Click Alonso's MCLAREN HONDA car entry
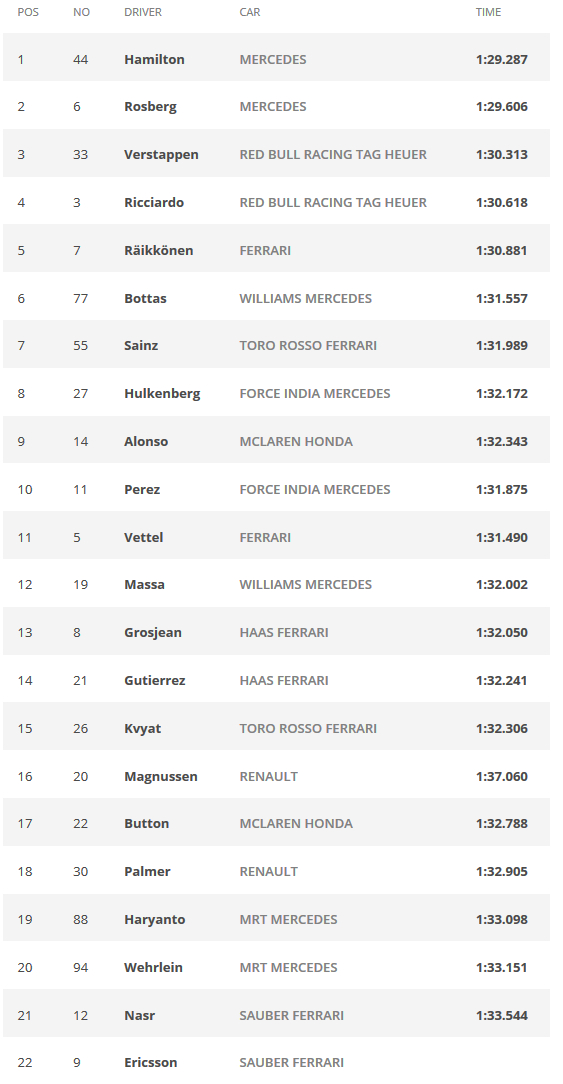Screen dimensions: 563x1084 click(295, 441)
